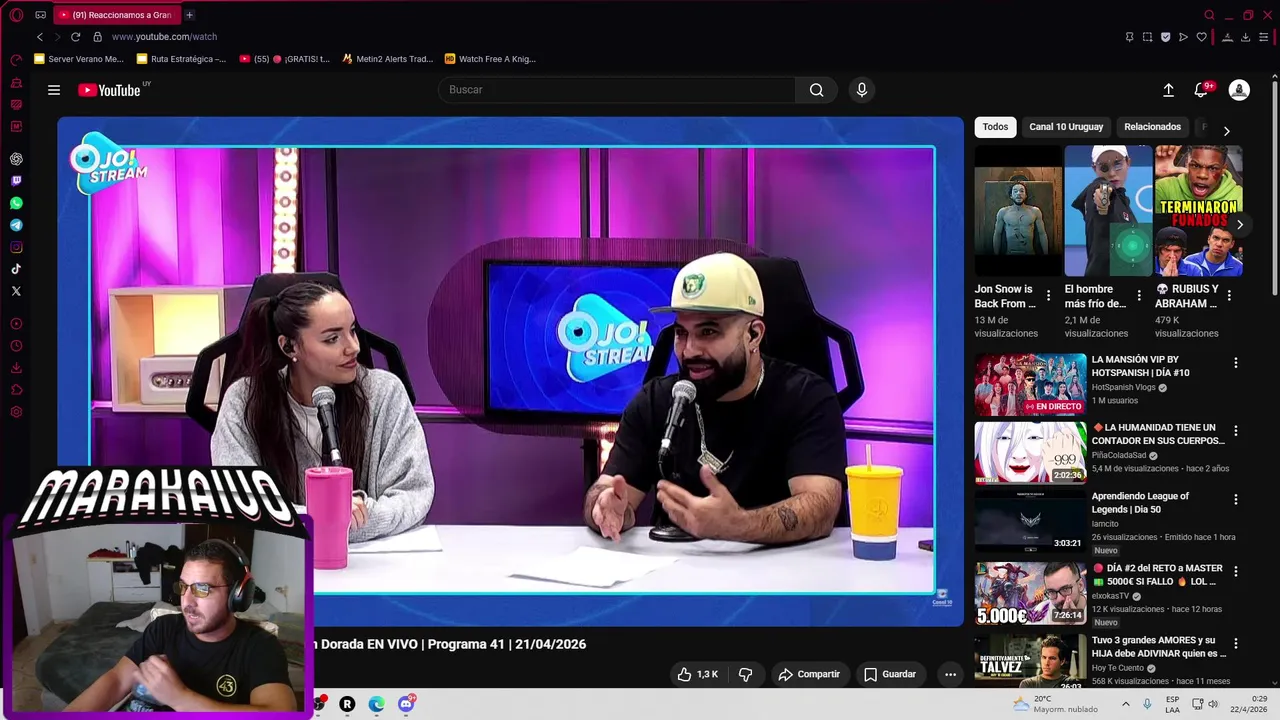
Task: Show more filter chips with arrow
Action: (1226, 131)
